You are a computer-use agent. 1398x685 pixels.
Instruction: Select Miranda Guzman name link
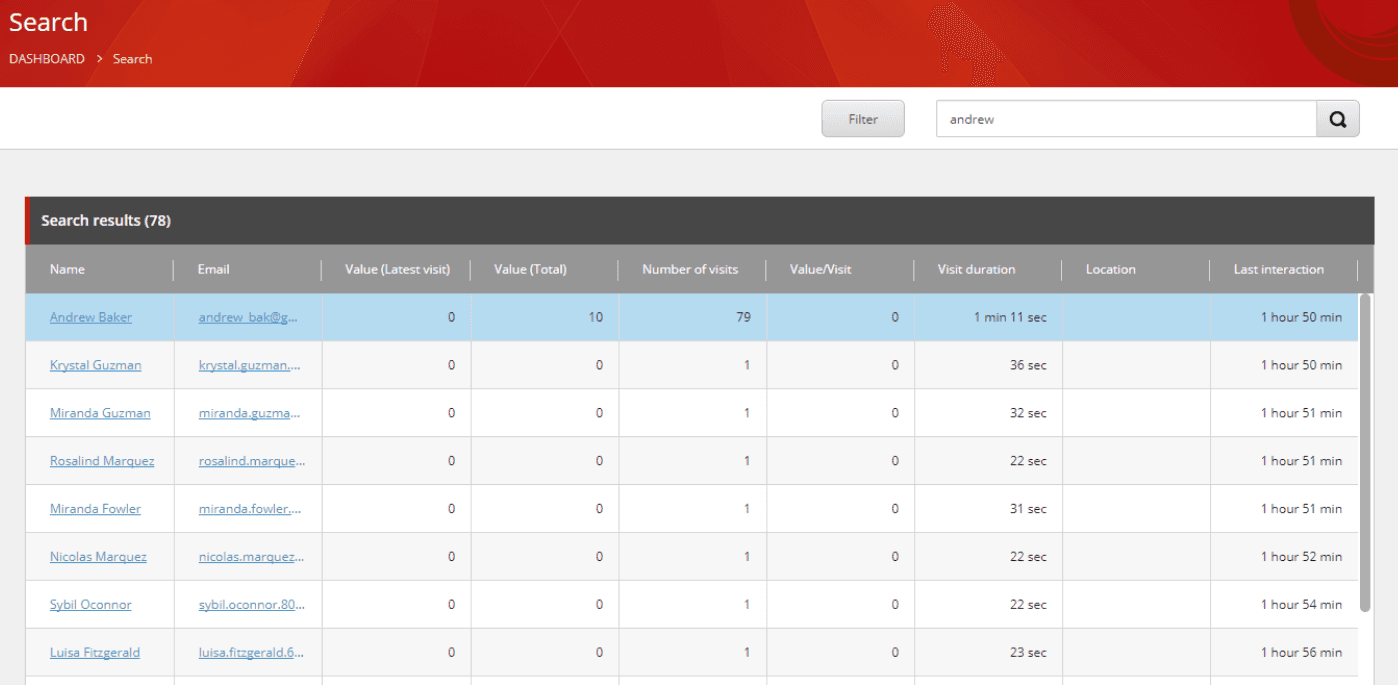[x=100, y=413]
